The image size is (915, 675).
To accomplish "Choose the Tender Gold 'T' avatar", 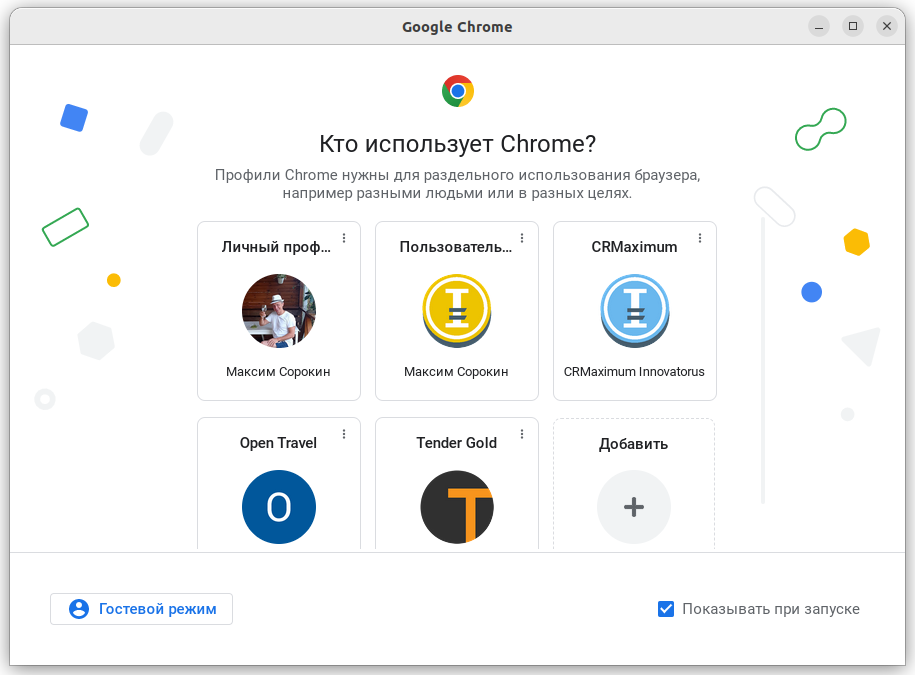I will (x=457, y=507).
